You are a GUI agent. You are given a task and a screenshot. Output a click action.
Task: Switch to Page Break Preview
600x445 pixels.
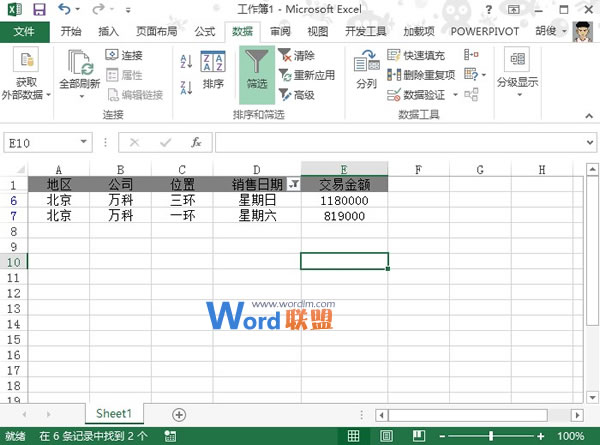tap(419, 436)
